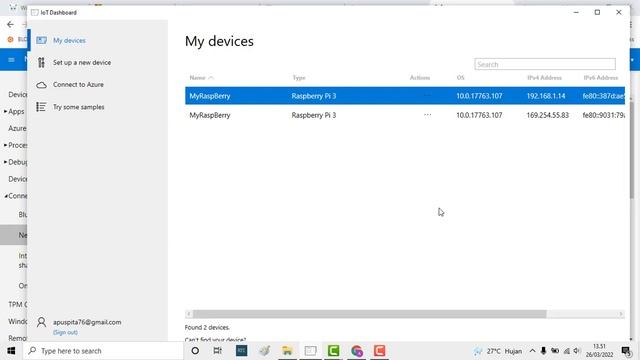
Task: Click the Azure cloud icon
Action: pyautogui.click(x=41, y=85)
